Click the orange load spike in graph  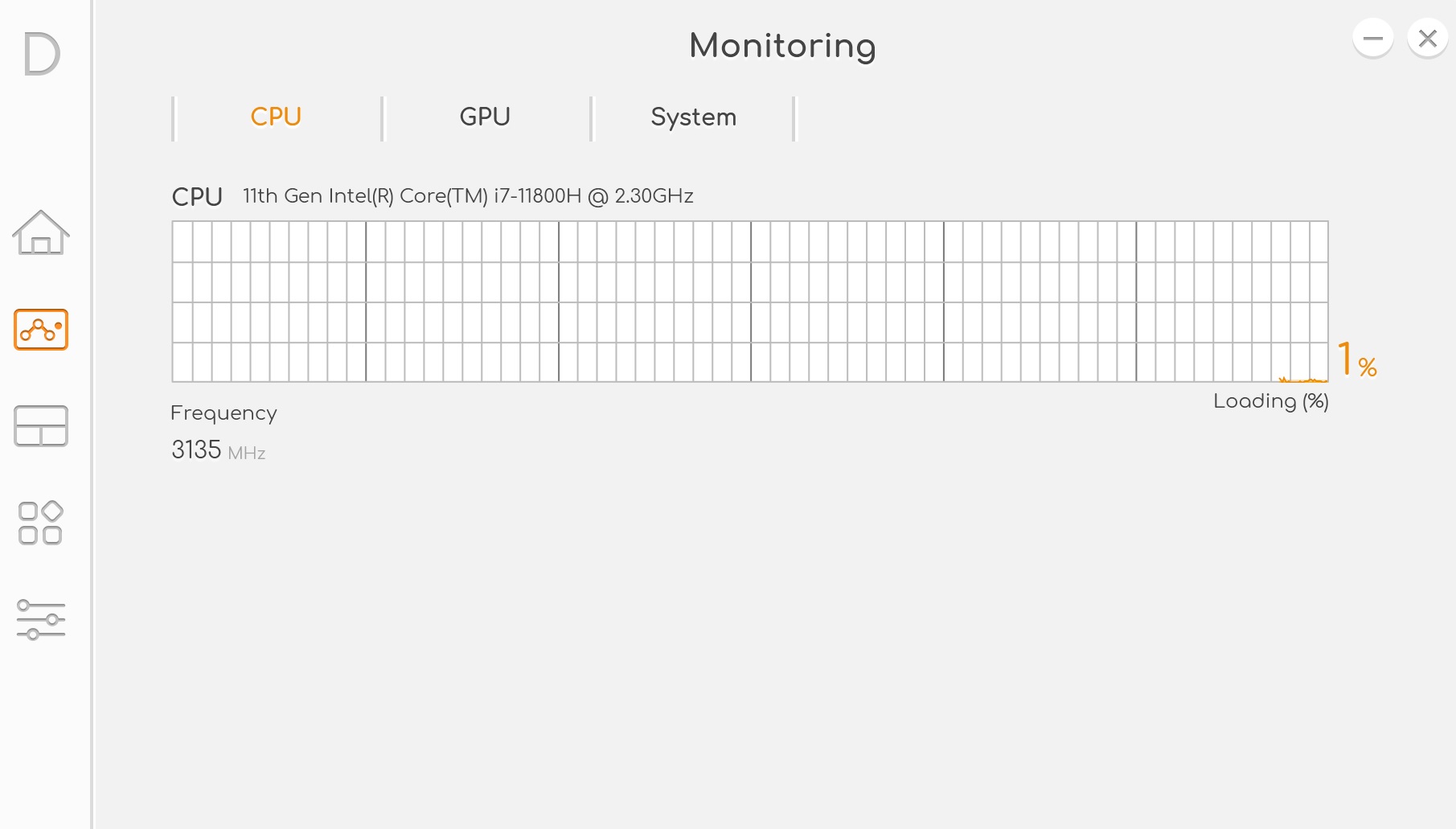pyautogui.click(x=1302, y=380)
